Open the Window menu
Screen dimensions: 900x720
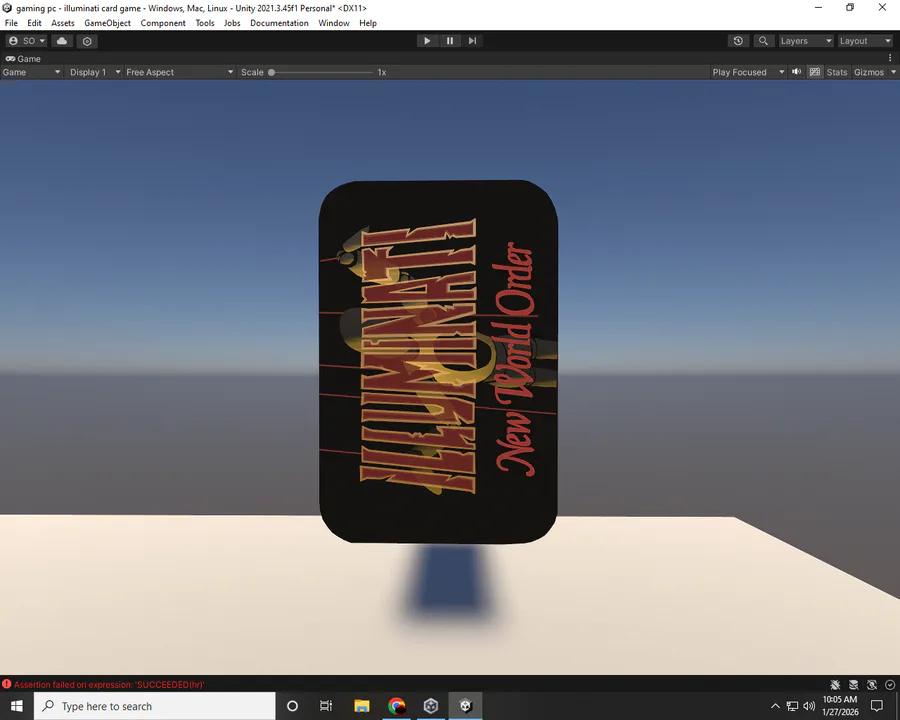(x=334, y=23)
